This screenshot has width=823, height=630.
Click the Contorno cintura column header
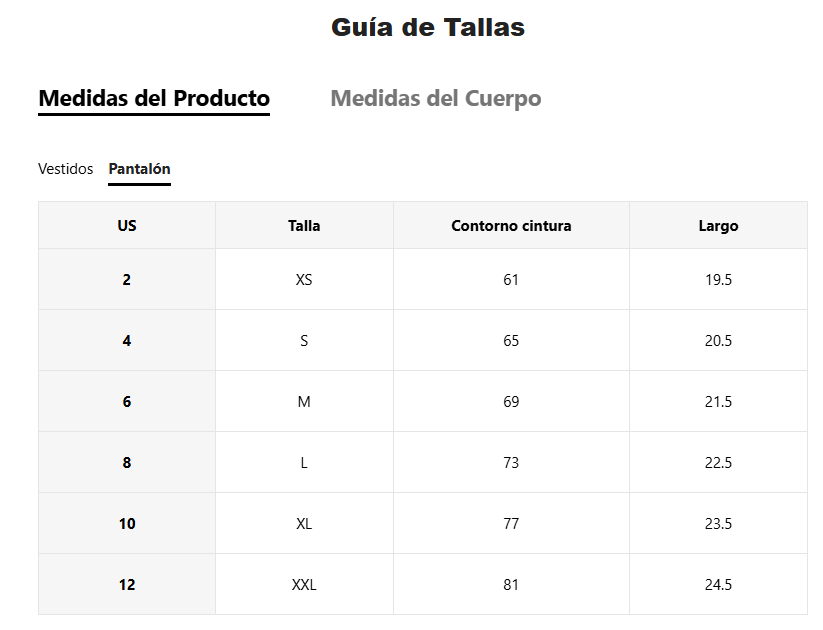(511, 225)
